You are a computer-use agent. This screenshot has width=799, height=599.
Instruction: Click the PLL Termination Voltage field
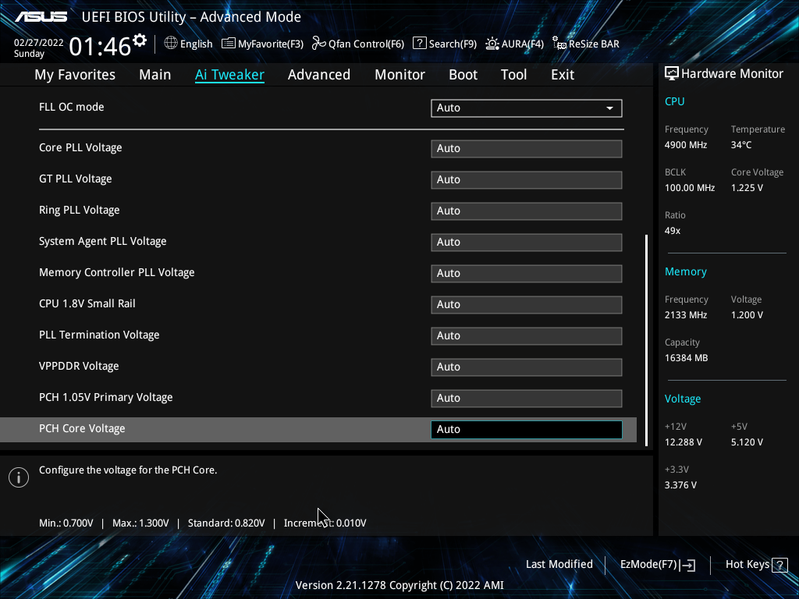[526, 336]
